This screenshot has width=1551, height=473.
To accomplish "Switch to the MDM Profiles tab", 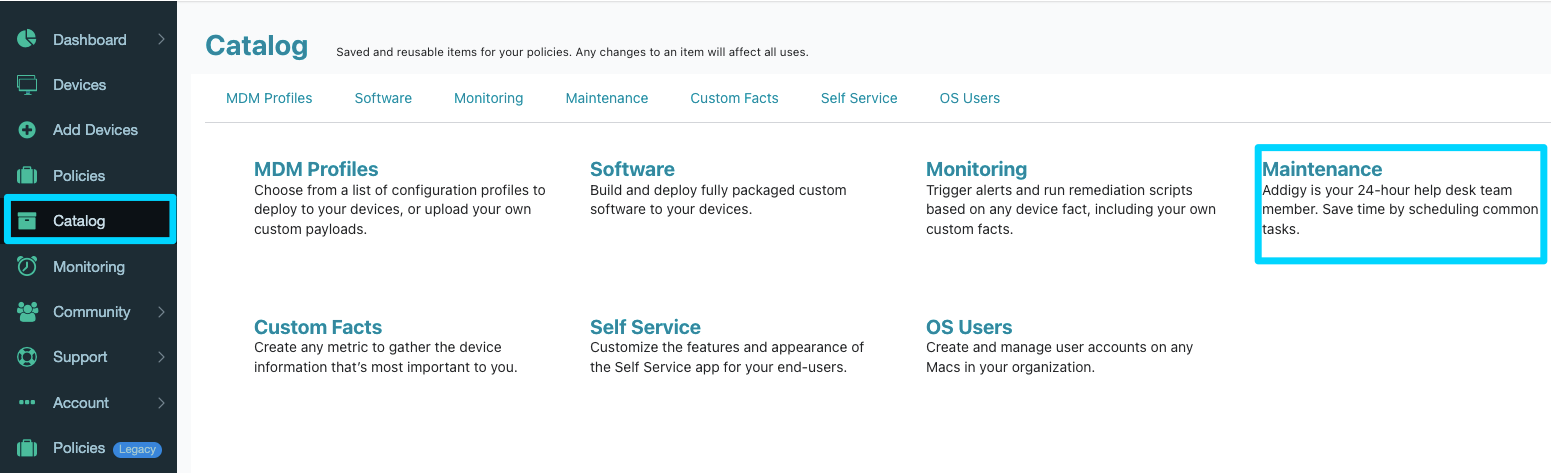I will coord(269,98).
